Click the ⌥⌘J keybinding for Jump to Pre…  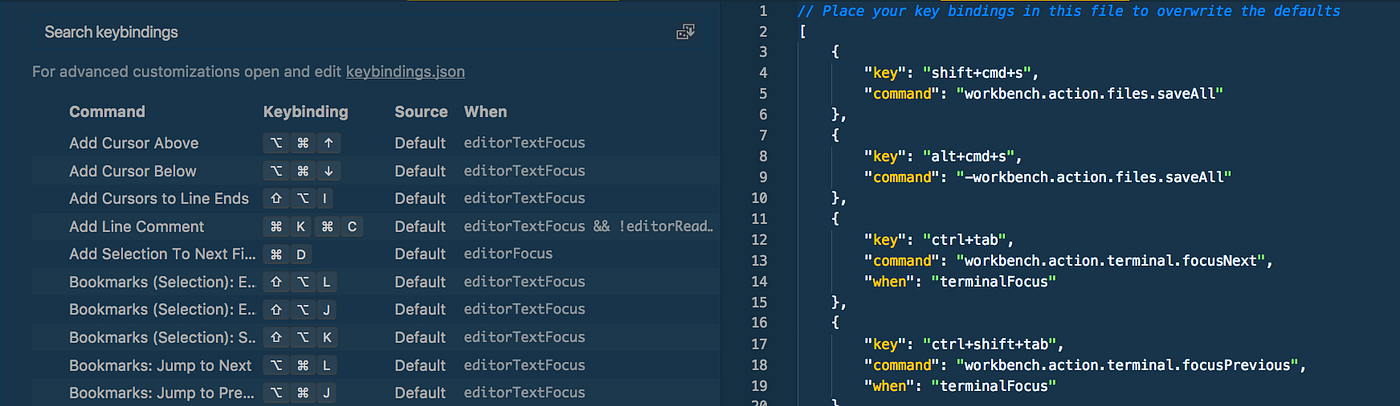(301, 393)
